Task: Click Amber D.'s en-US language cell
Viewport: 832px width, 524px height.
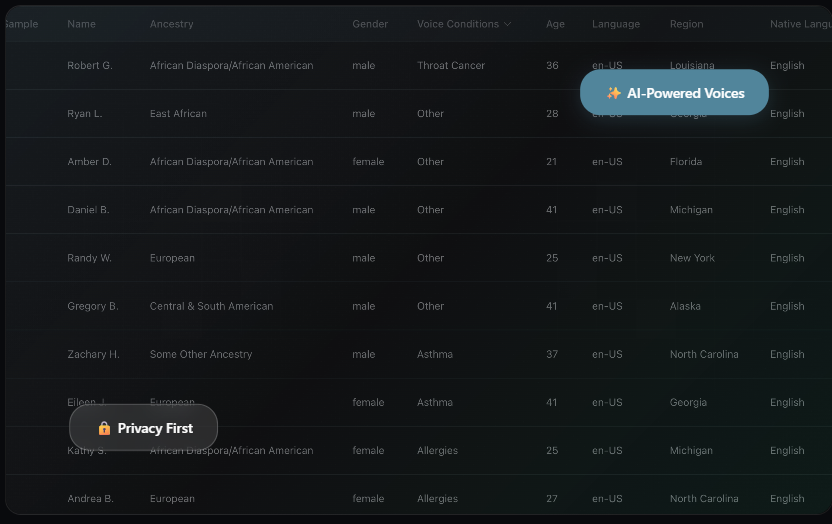Action: point(607,162)
